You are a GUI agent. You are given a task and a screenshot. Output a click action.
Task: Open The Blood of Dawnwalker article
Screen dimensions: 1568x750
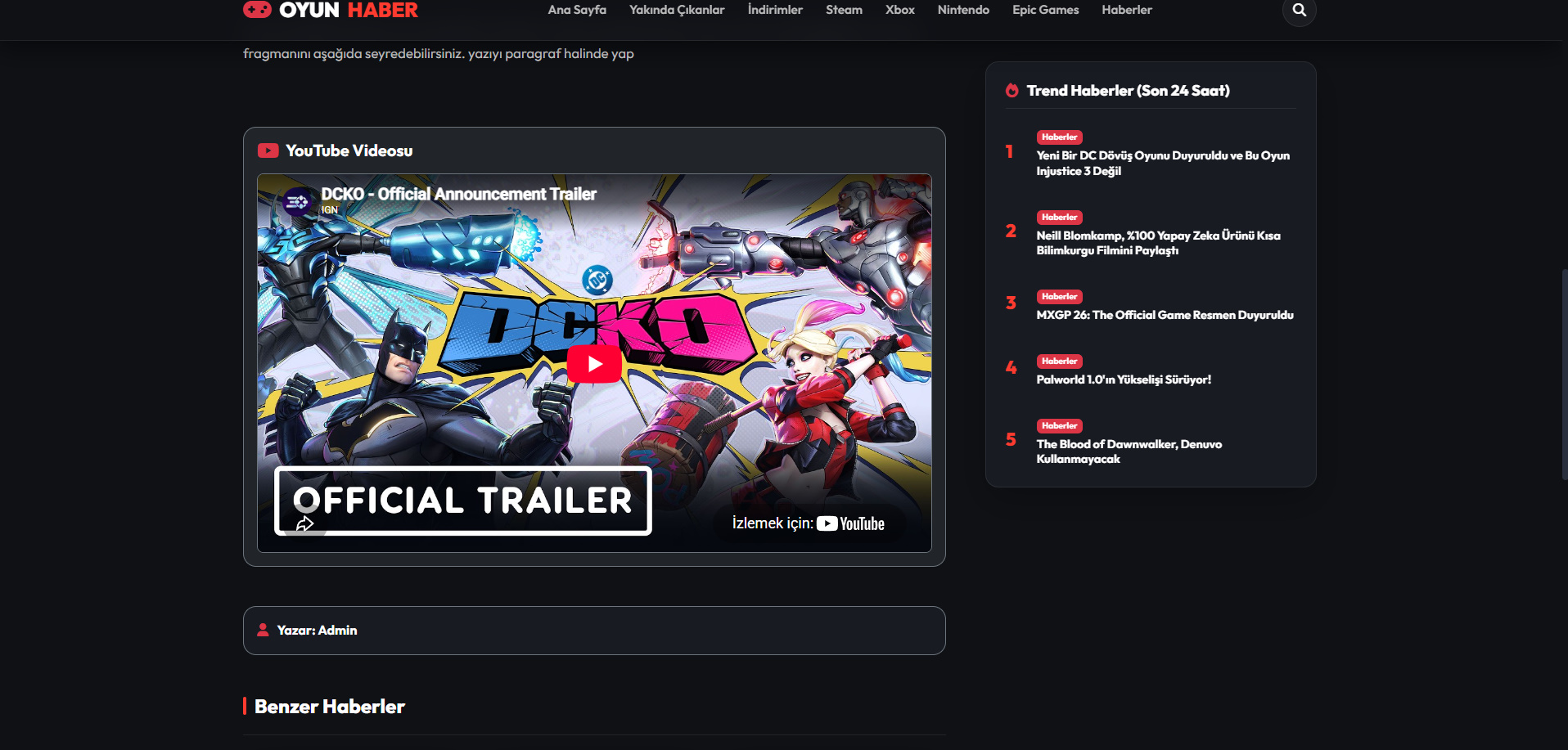pos(1129,451)
